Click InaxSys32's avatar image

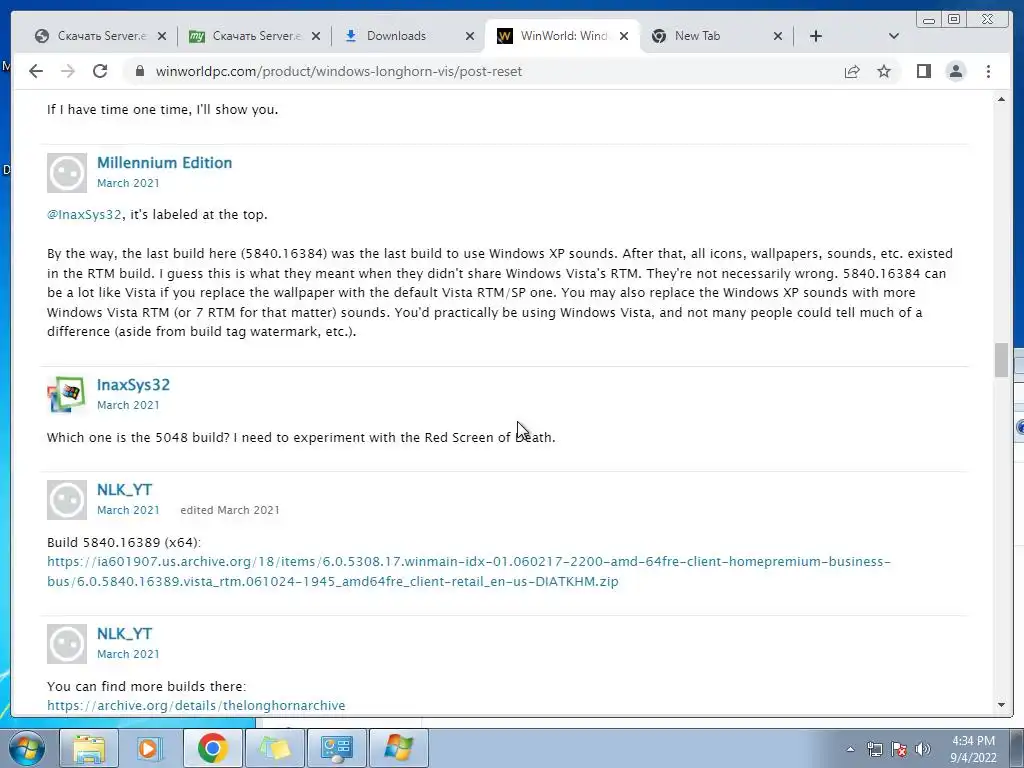[x=67, y=394]
